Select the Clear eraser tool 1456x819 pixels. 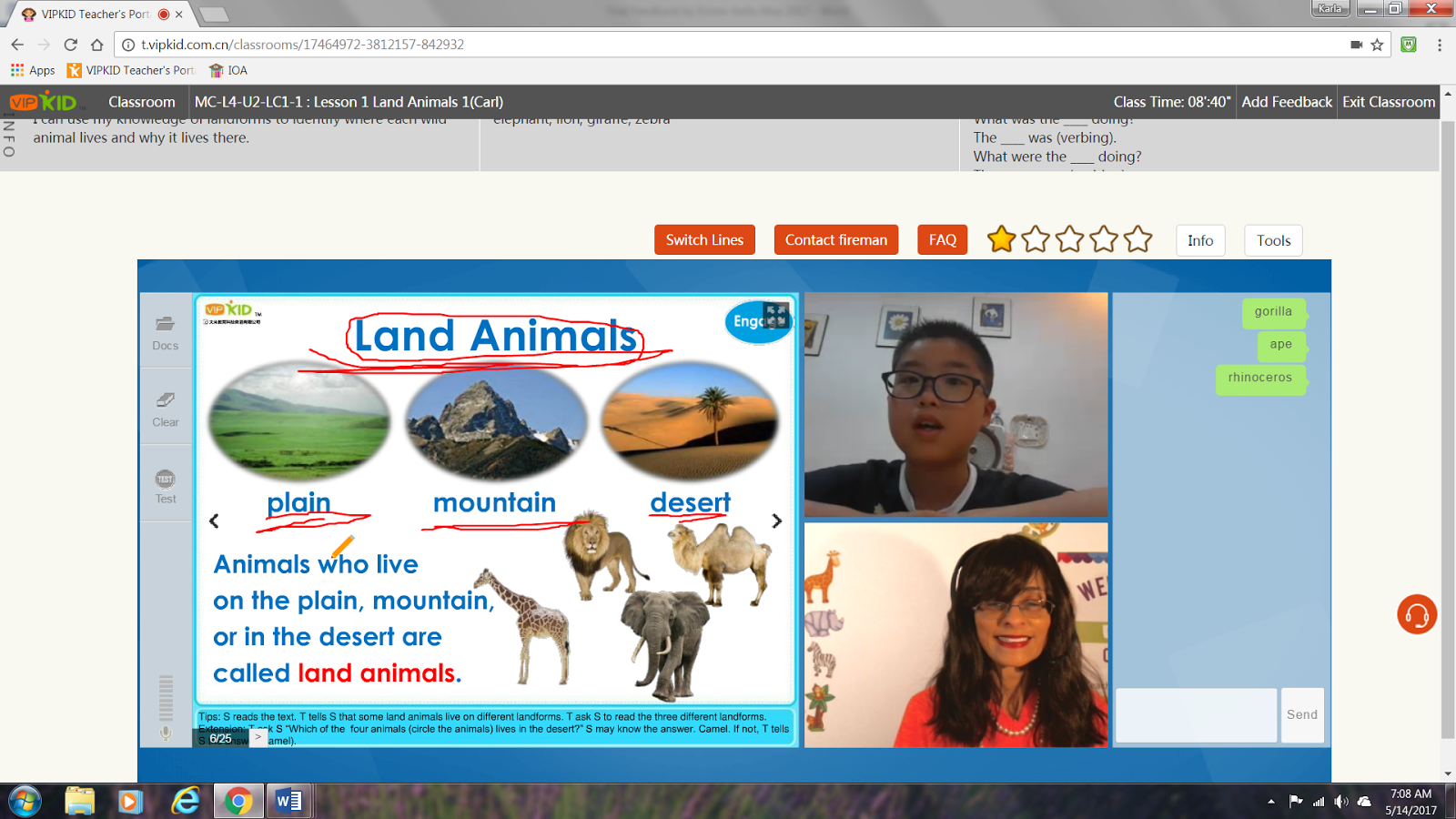tap(165, 399)
